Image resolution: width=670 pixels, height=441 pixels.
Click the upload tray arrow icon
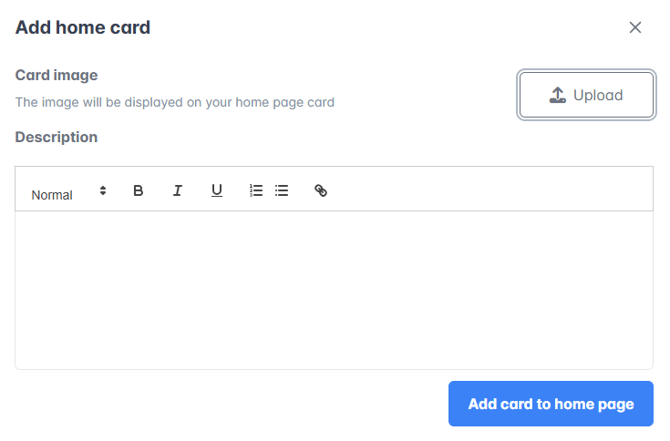(558, 96)
